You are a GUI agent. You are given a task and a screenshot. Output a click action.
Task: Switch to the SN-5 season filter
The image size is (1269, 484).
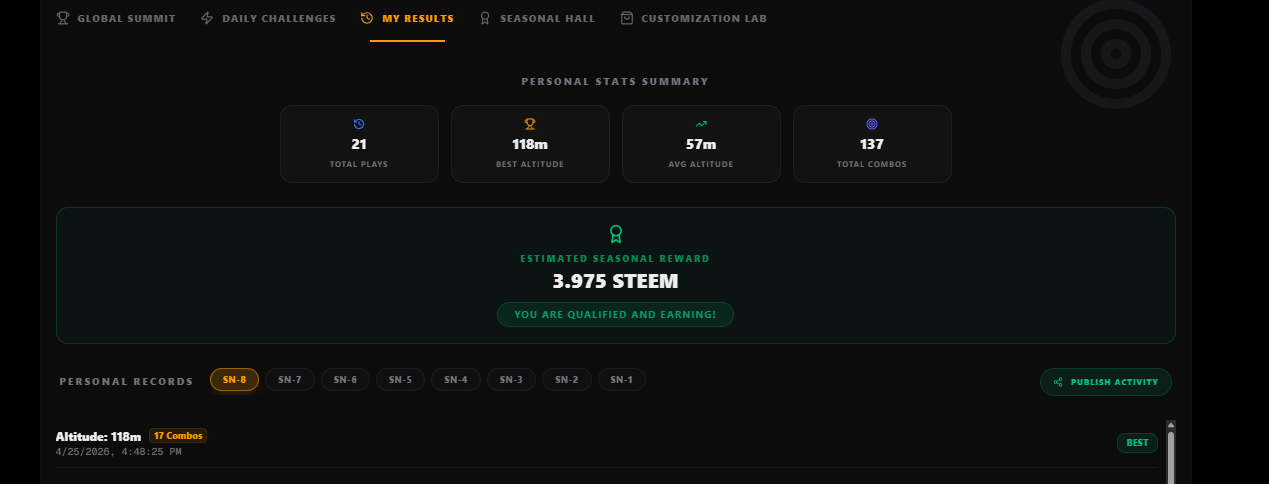coord(400,380)
